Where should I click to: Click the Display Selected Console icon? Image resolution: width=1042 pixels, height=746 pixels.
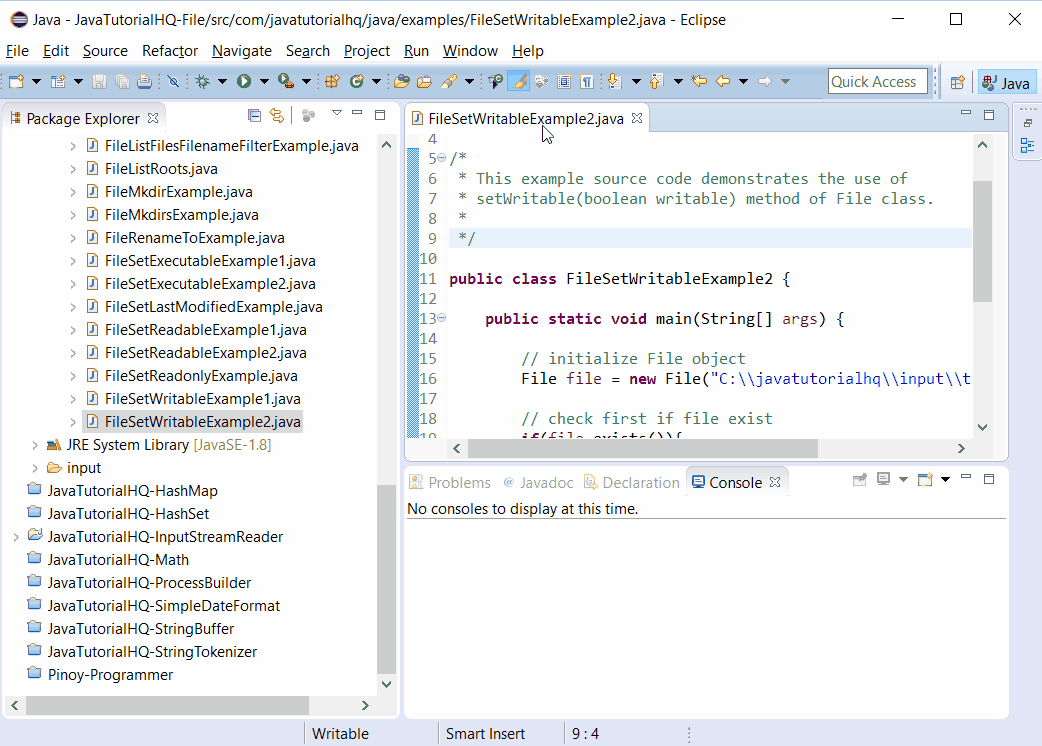(x=883, y=480)
